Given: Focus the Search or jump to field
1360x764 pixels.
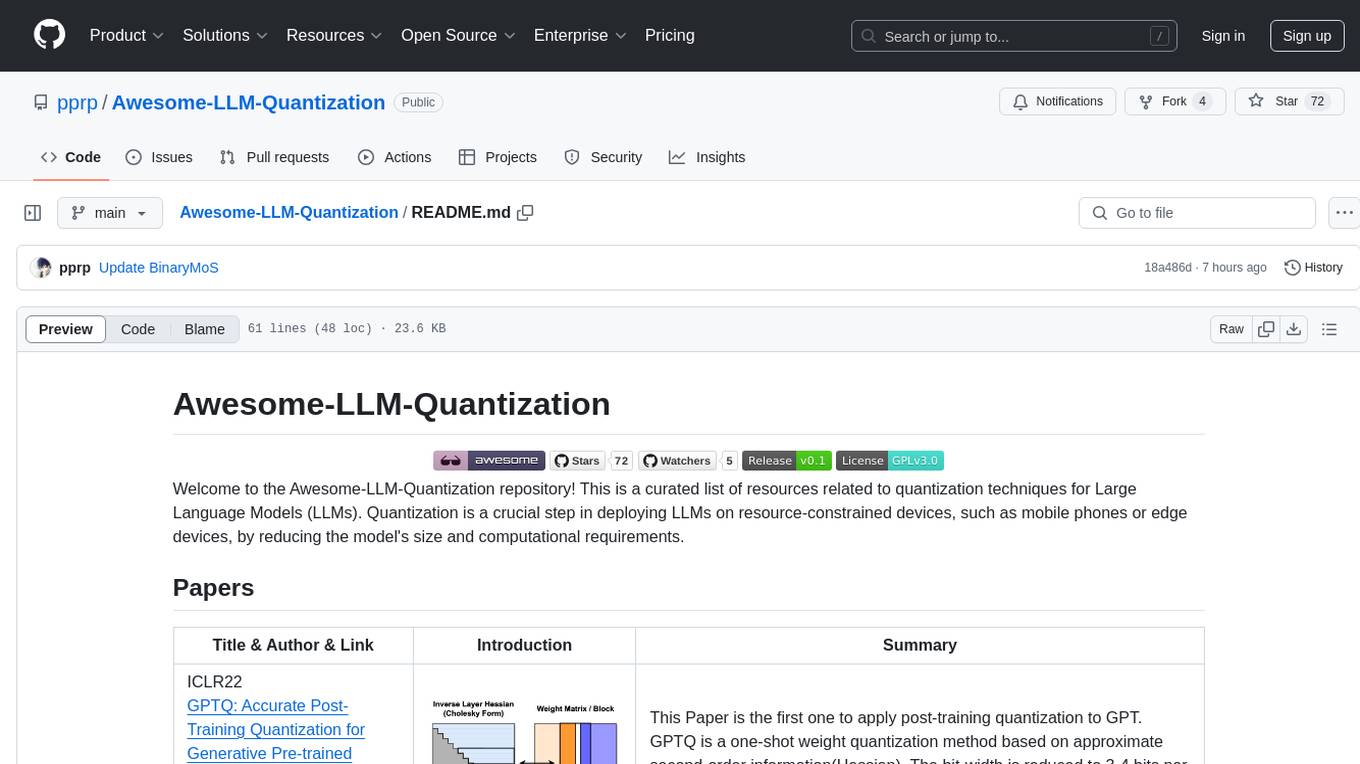Looking at the screenshot, I should pos(1015,36).
